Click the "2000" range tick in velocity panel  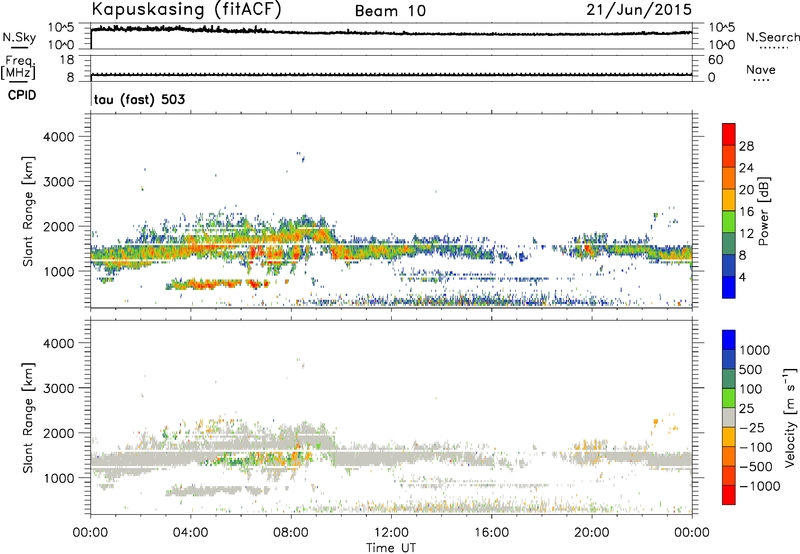coord(58,433)
